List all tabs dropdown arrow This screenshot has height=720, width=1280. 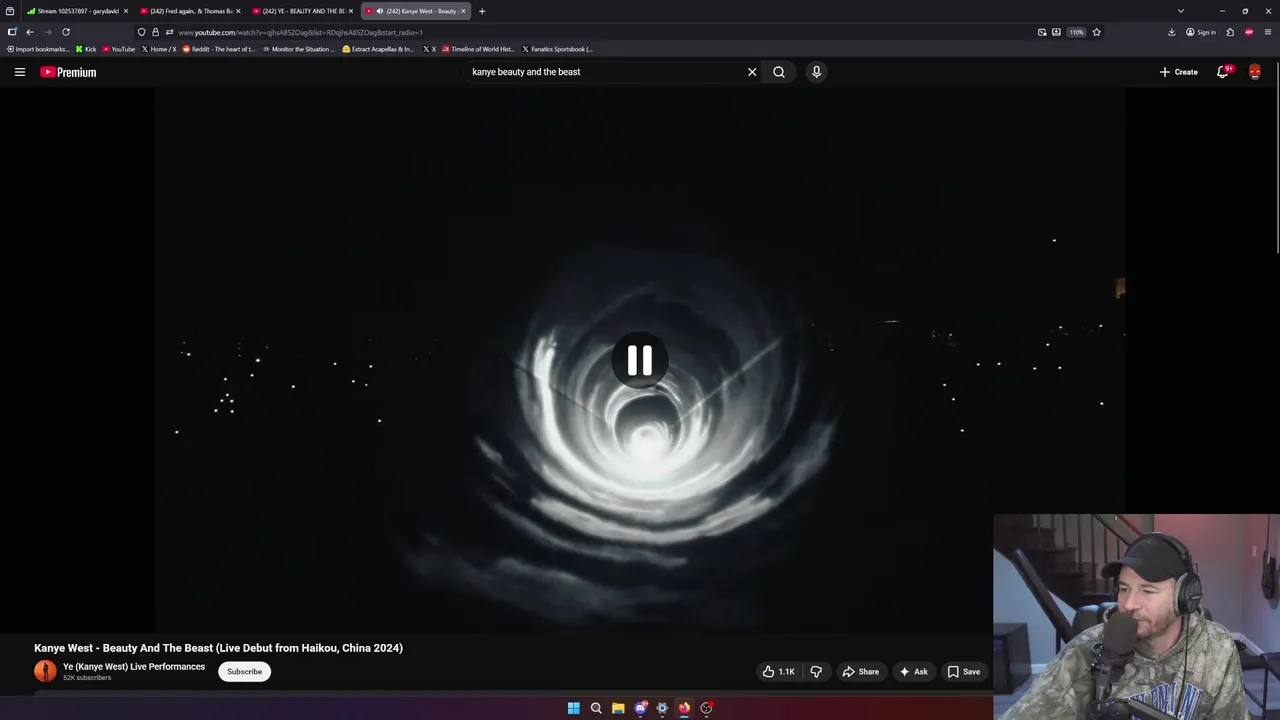tap(1181, 11)
